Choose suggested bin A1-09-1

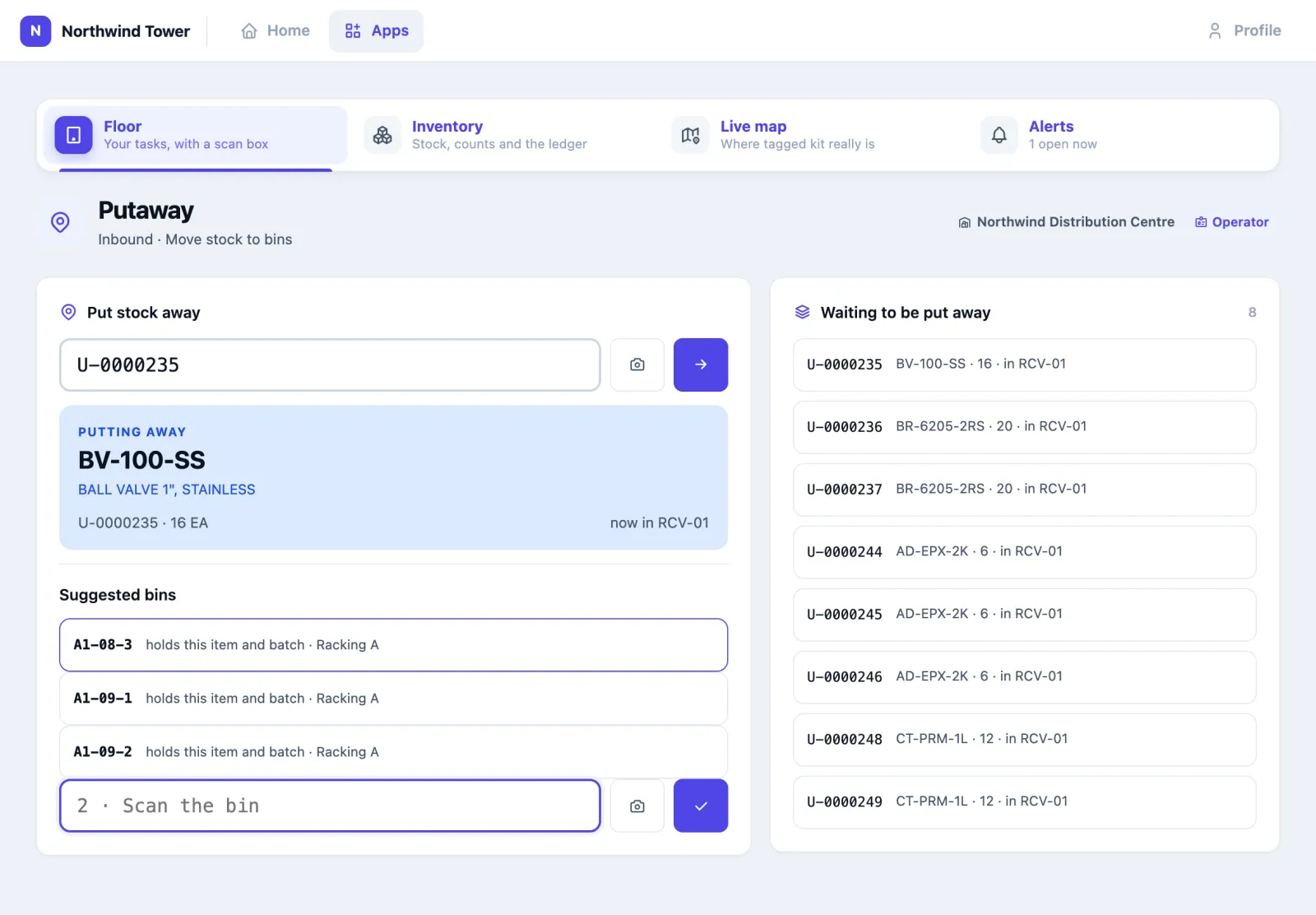tap(393, 699)
